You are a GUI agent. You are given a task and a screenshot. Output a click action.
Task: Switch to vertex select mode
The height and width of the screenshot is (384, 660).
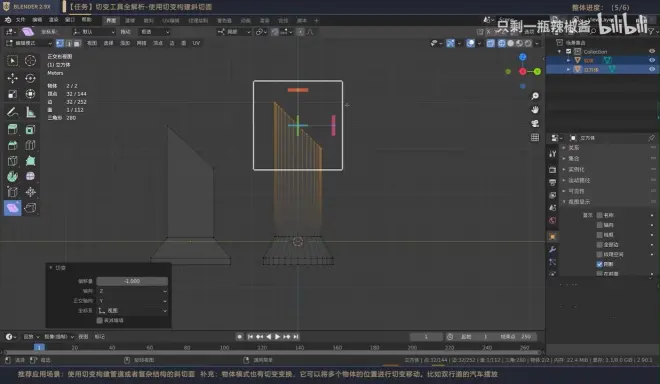pyautogui.click(x=60, y=43)
